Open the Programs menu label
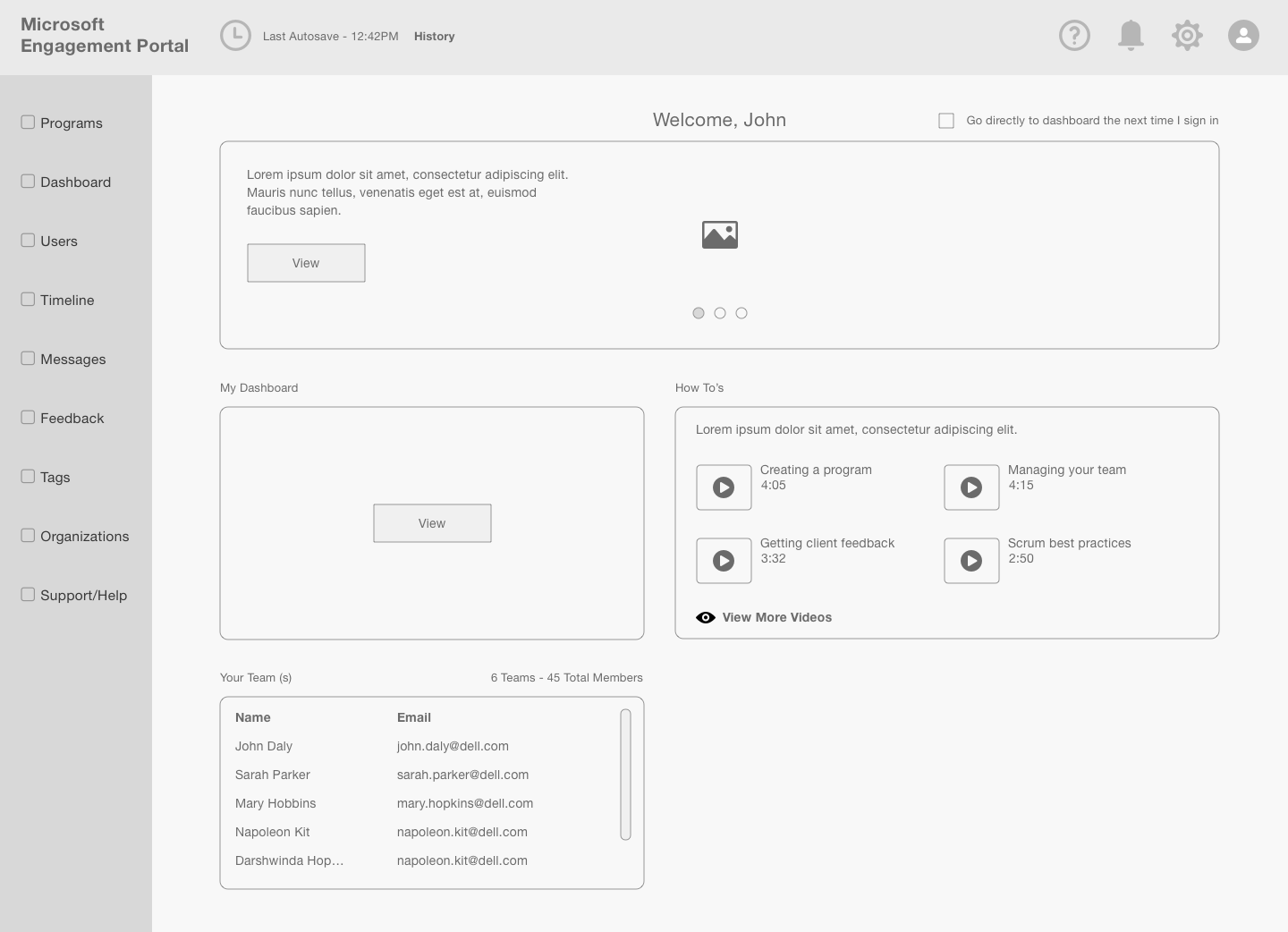Image resolution: width=1288 pixels, height=932 pixels. (72, 123)
